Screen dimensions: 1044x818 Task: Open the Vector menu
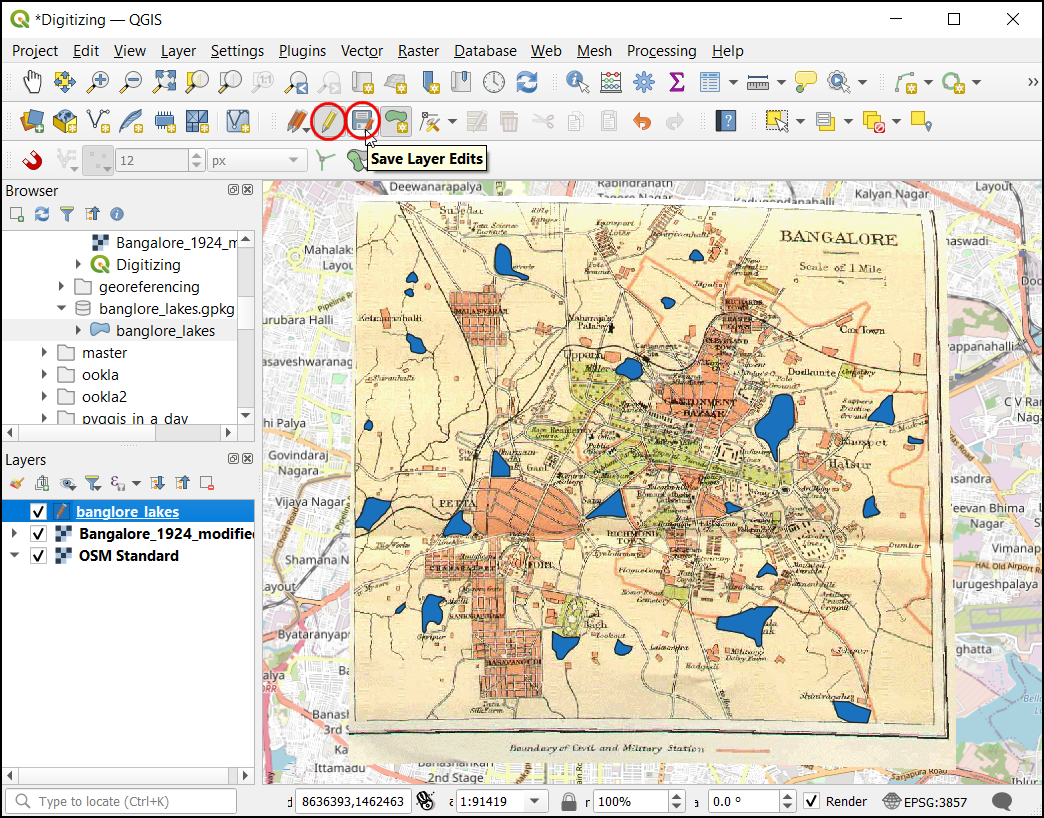point(362,51)
